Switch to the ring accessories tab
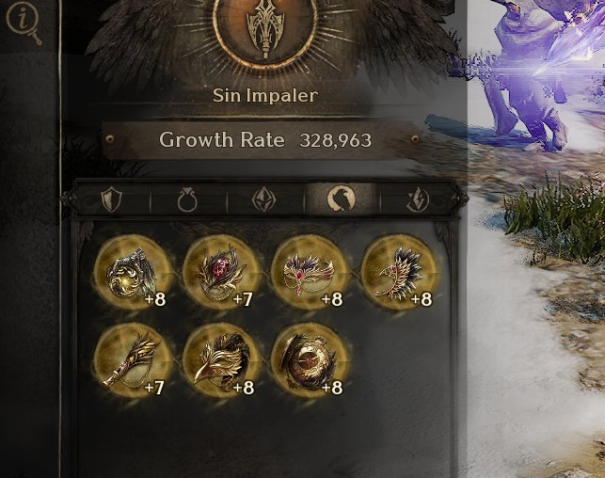605x478 pixels. point(188,200)
